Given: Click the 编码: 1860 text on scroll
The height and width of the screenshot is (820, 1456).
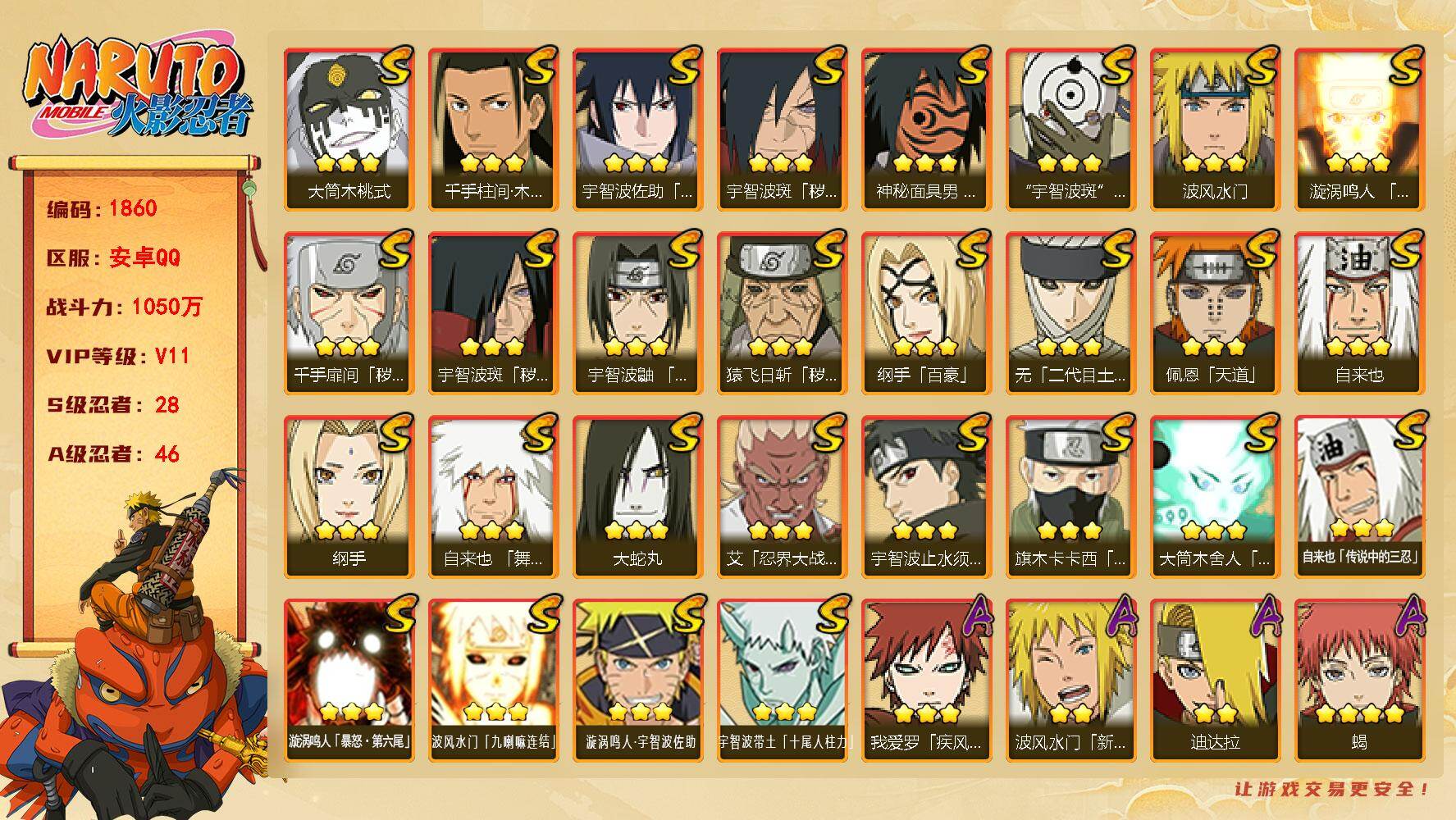Looking at the screenshot, I should click(x=102, y=208).
